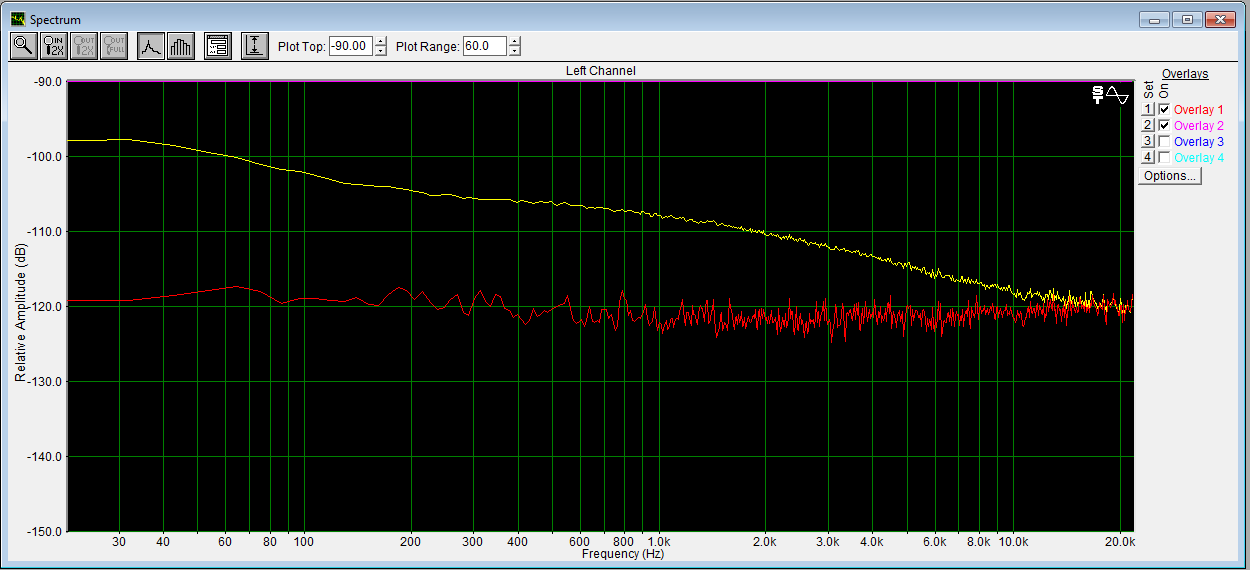Viewport: 1250px width, 570px height.
Task: Increase Plot Top with up arrow
Action: click(x=380, y=41)
